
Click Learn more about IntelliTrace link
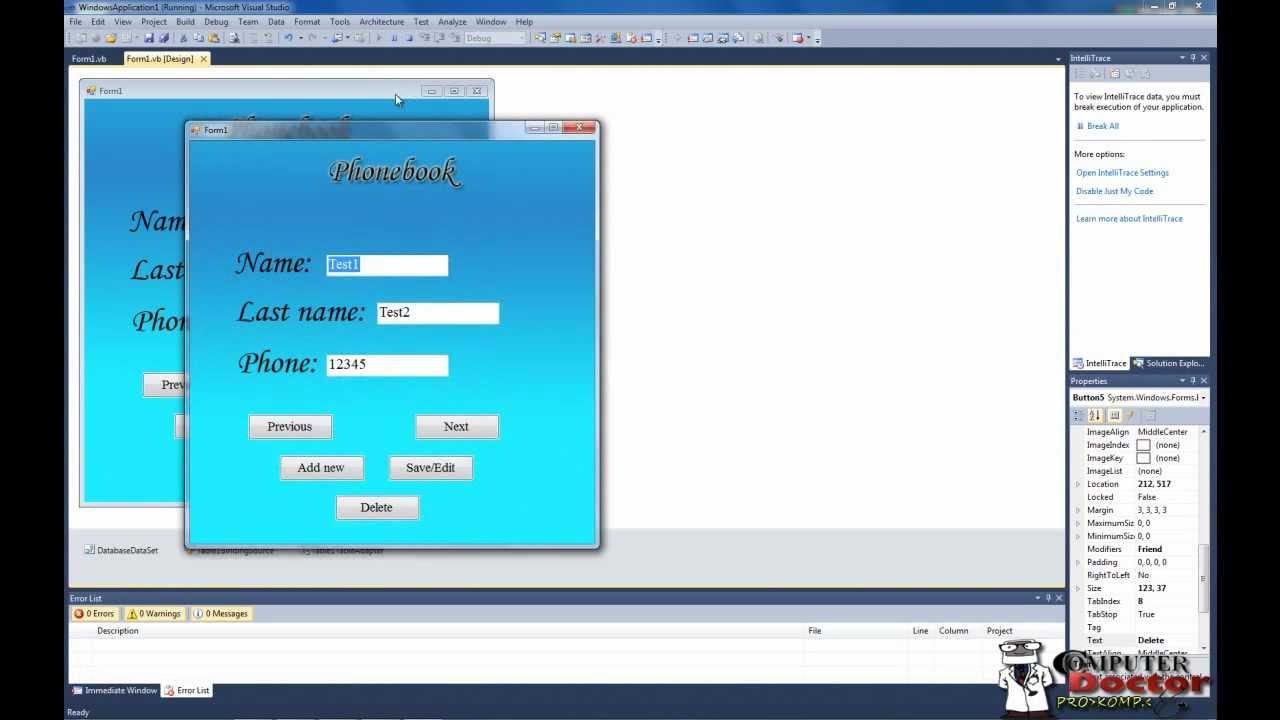1129,219
